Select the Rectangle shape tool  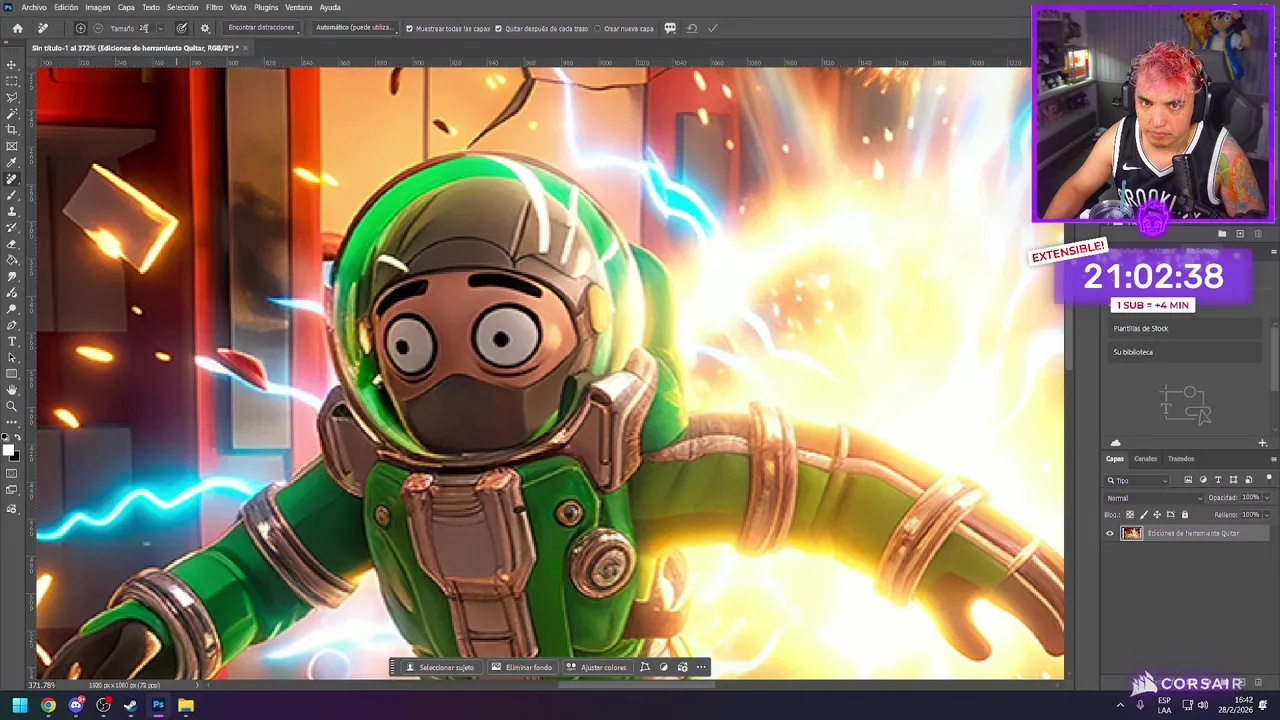pos(12,374)
